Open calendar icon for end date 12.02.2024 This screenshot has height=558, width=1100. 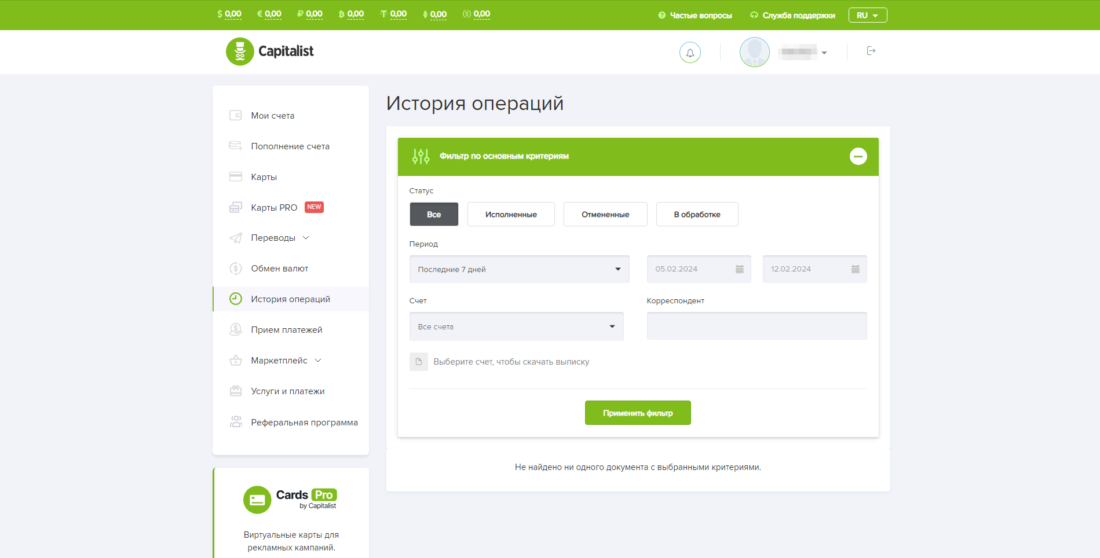pos(855,269)
